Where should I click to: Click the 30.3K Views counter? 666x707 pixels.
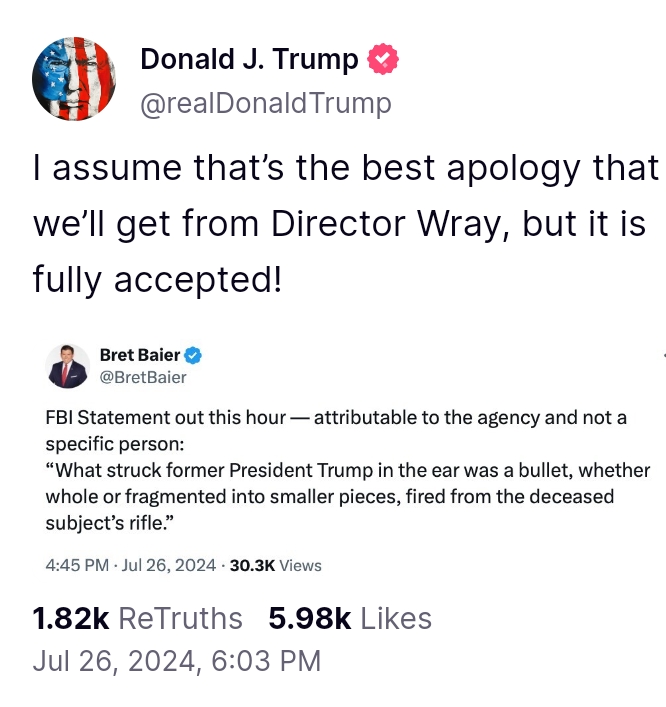tap(276, 565)
